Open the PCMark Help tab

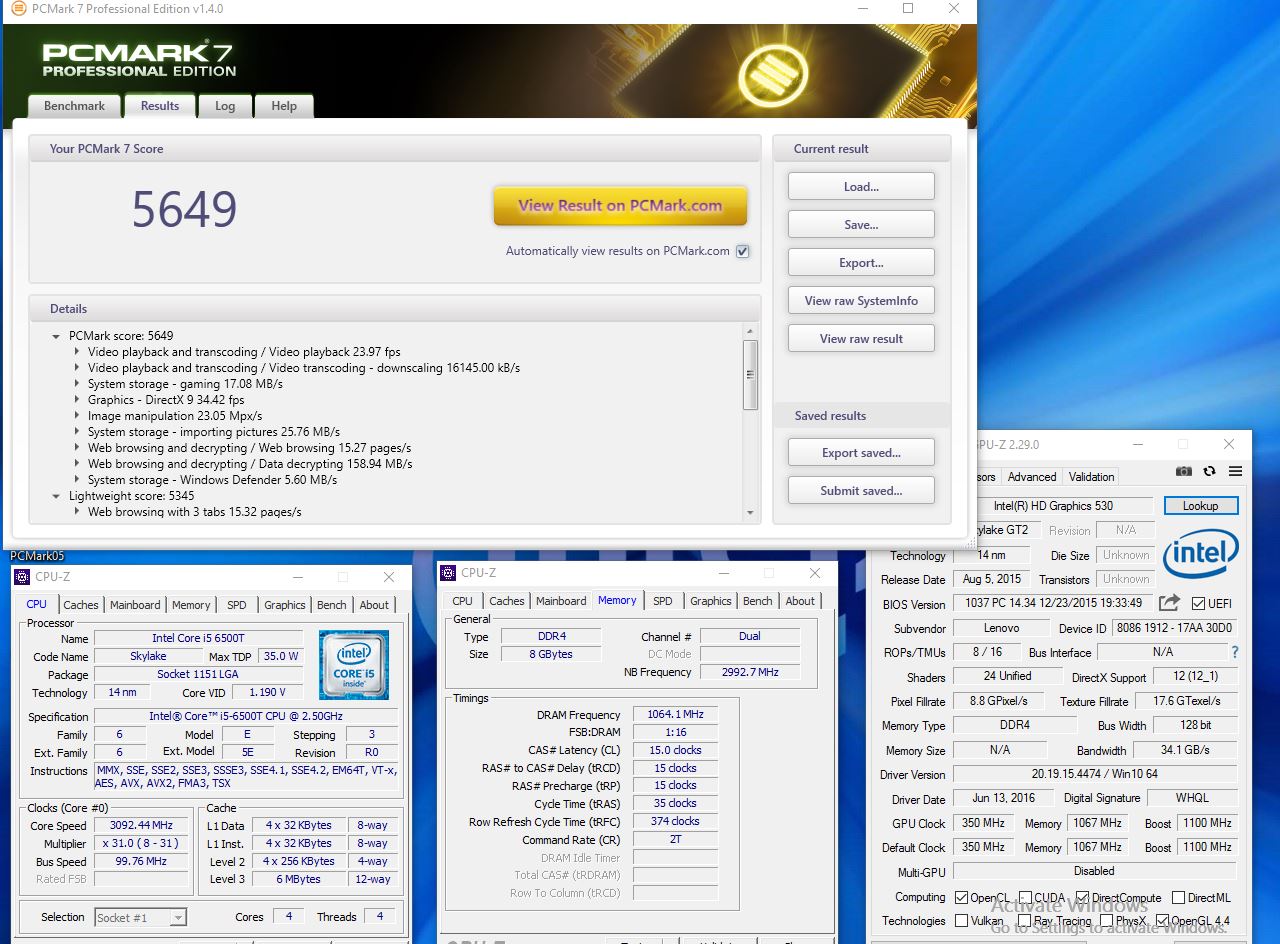tap(284, 106)
